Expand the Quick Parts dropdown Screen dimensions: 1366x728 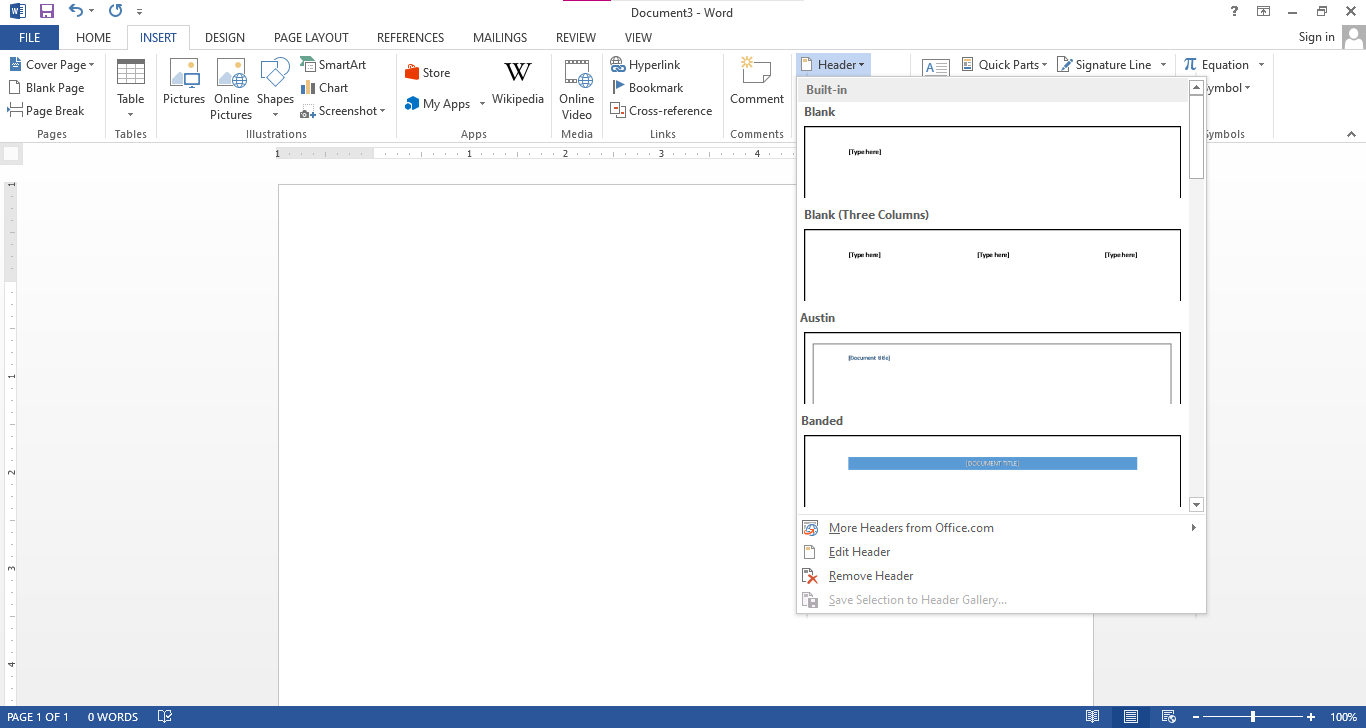click(x=1004, y=63)
